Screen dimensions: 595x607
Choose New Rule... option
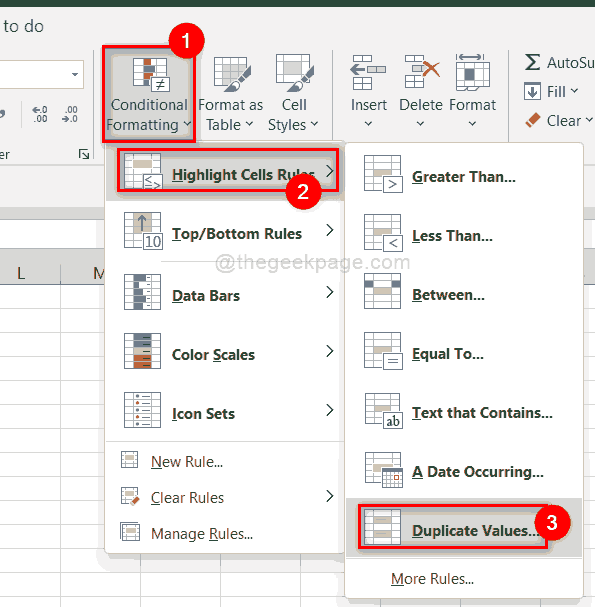pyautogui.click(x=225, y=461)
